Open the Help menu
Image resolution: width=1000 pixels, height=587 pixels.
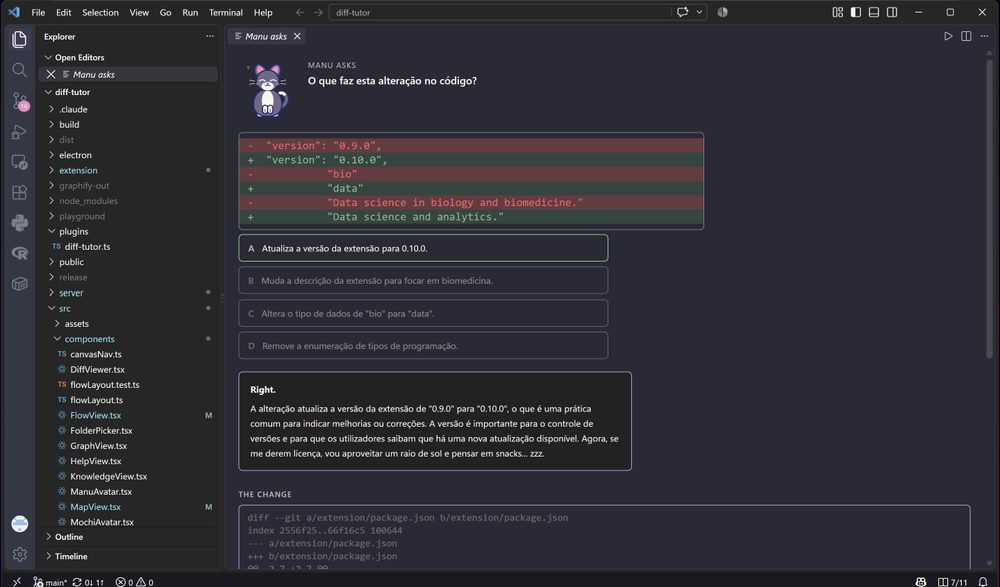[263, 12]
